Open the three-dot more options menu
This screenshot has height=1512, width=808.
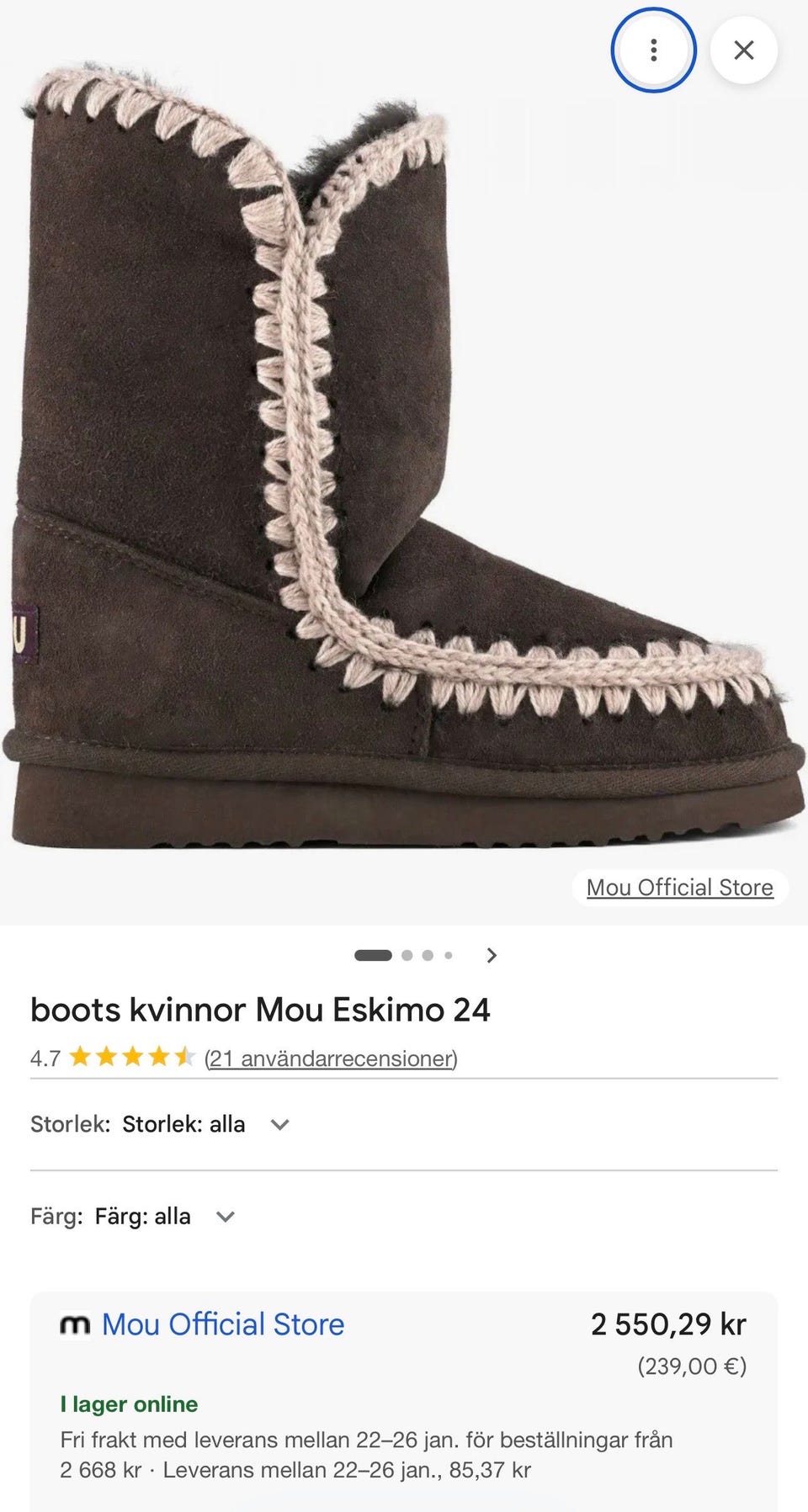click(x=653, y=50)
